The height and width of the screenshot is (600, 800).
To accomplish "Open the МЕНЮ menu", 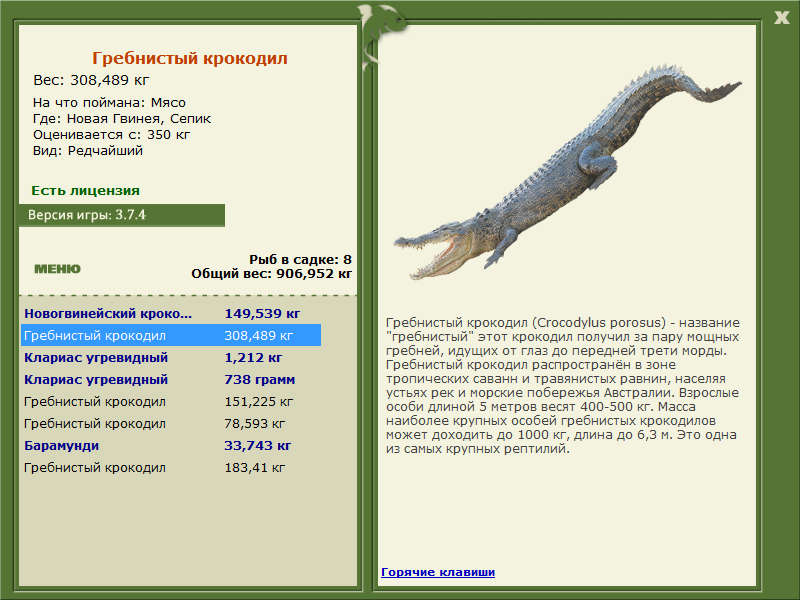I will pyautogui.click(x=57, y=269).
